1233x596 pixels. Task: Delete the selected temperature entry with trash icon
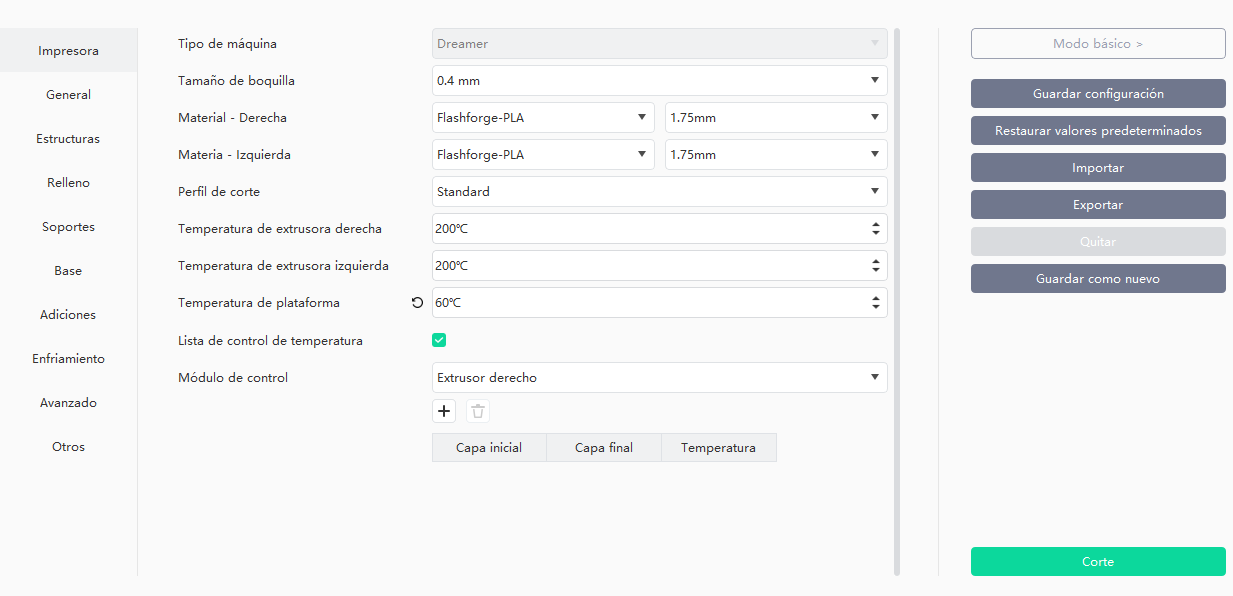477,411
